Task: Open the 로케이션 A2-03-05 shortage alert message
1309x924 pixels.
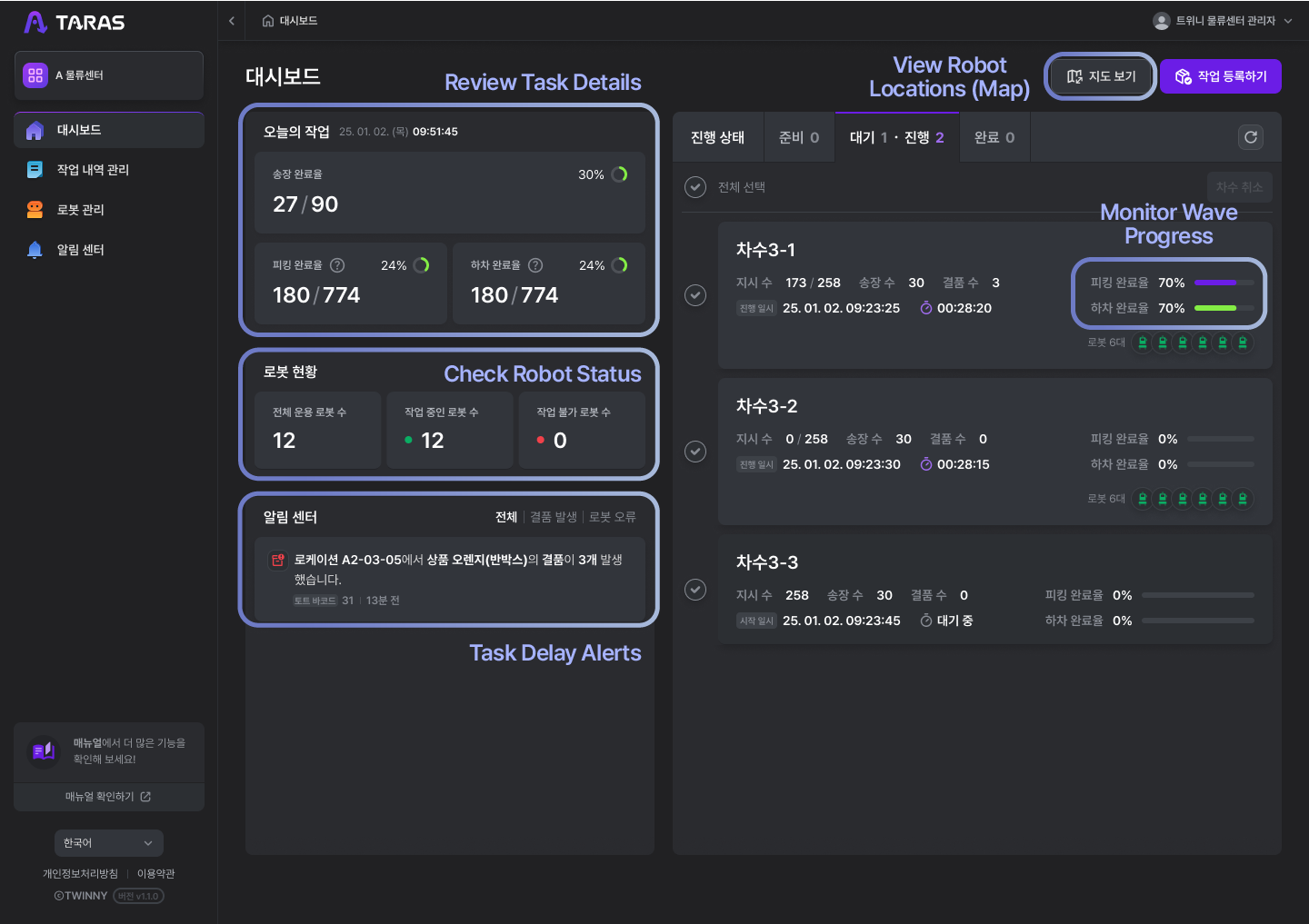Action: tap(450, 579)
